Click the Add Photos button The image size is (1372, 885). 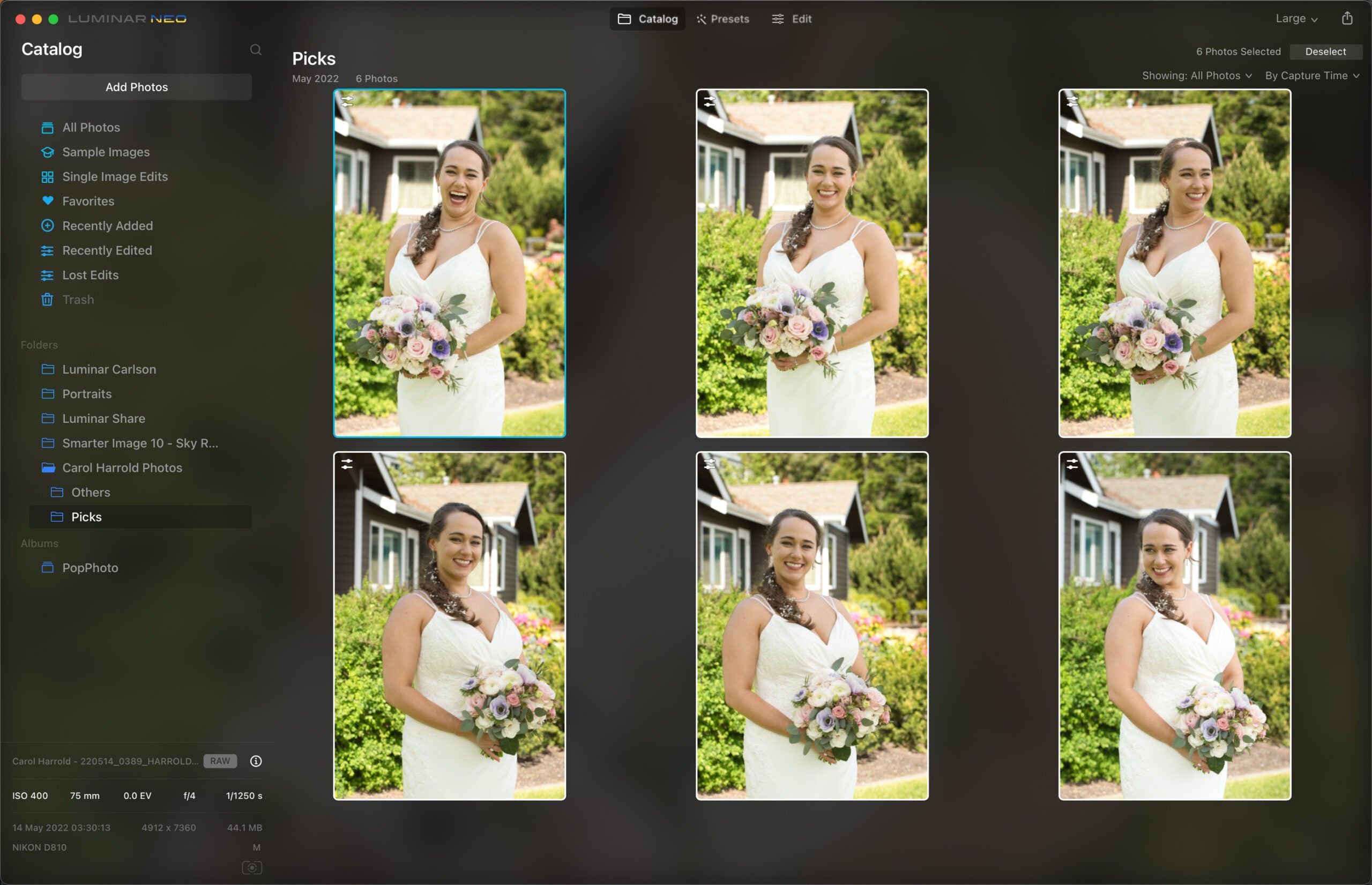coord(137,87)
